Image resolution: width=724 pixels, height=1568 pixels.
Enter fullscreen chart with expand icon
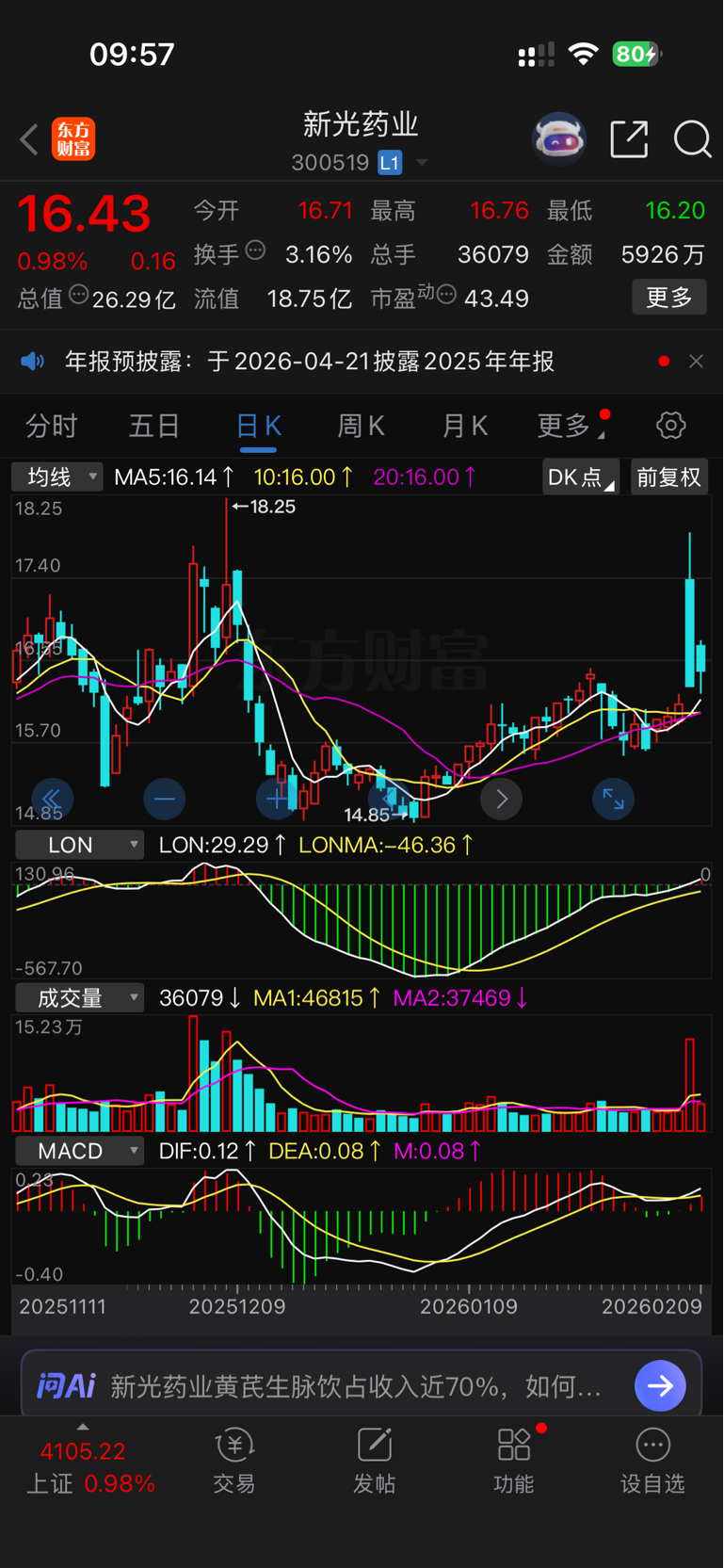[x=613, y=799]
